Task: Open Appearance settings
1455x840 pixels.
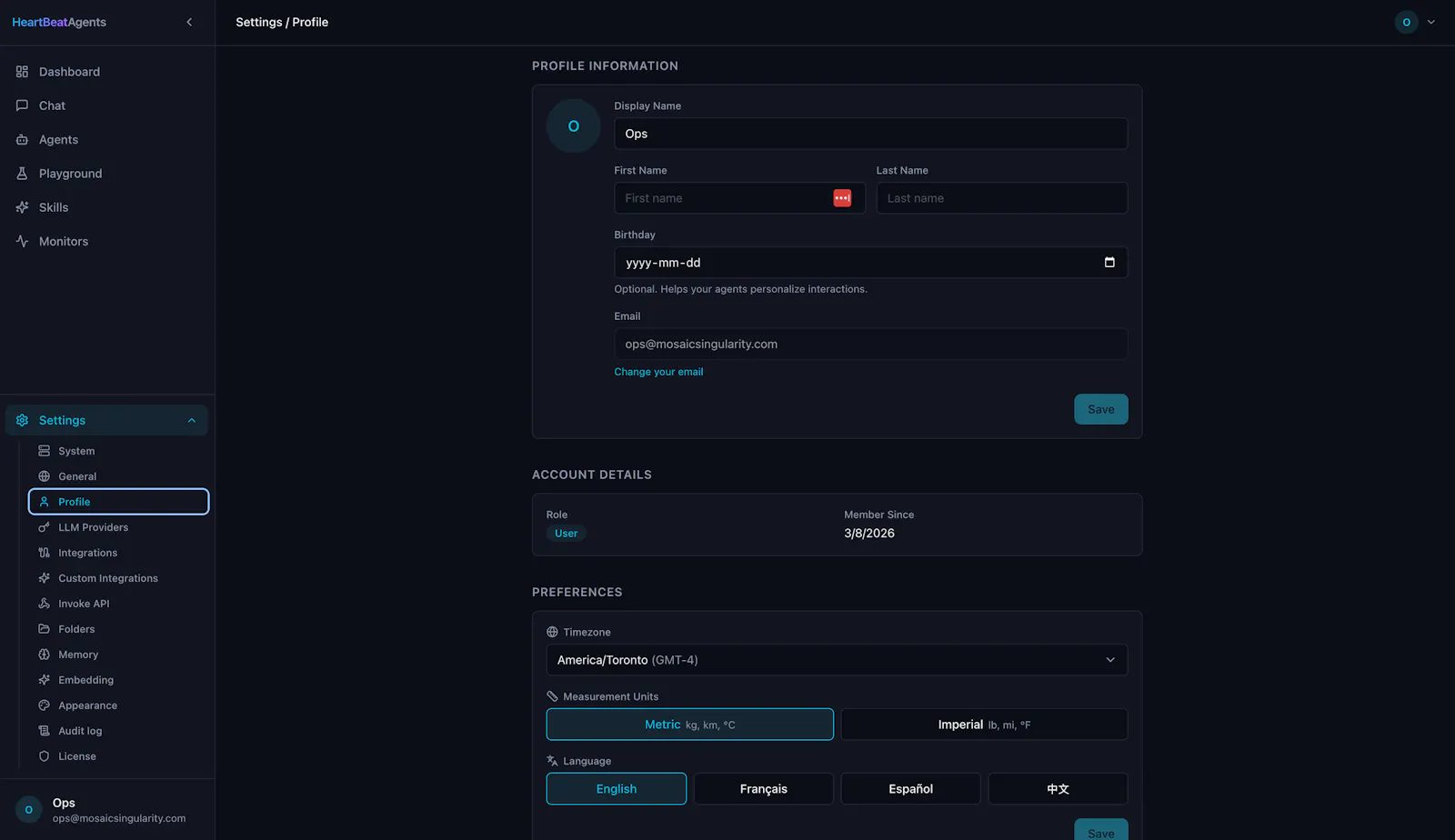Action: pyautogui.click(x=119, y=705)
